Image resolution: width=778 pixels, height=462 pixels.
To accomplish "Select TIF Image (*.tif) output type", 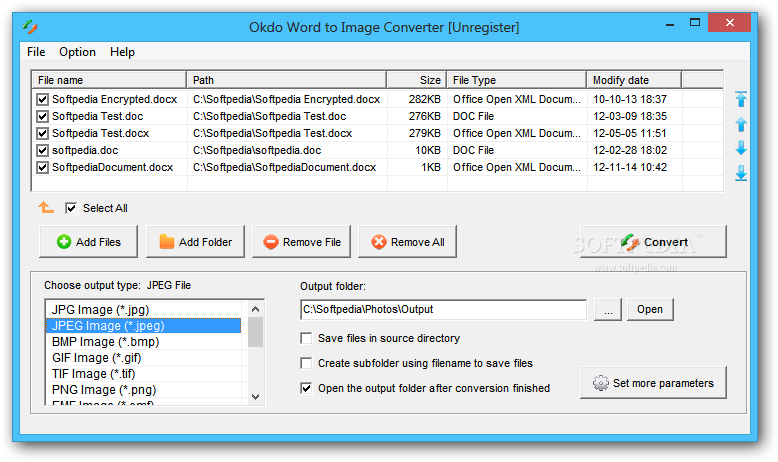I will pyautogui.click(x=144, y=374).
